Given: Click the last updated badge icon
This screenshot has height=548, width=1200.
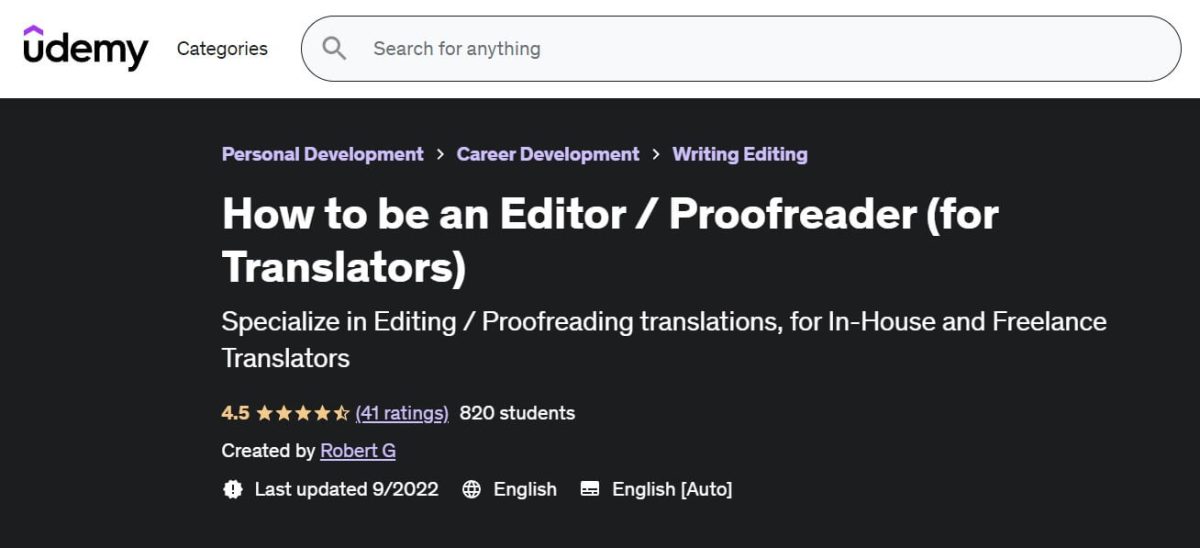Looking at the screenshot, I should (233, 489).
